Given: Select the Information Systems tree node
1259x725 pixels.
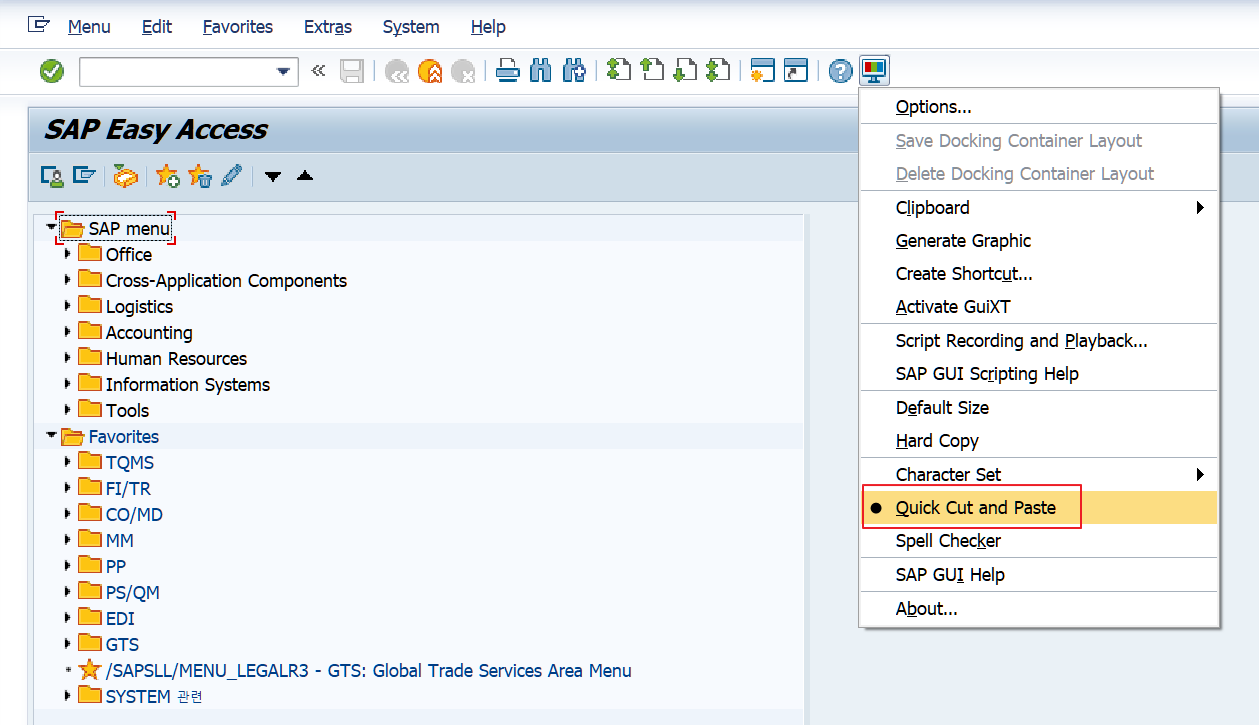Looking at the screenshot, I should pyautogui.click(x=188, y=385).
